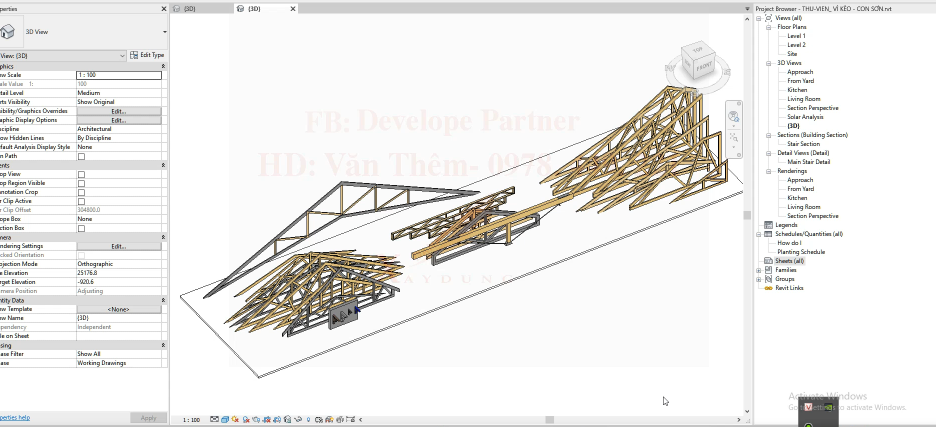Click the 3D View house type icon

coord(10,30)
